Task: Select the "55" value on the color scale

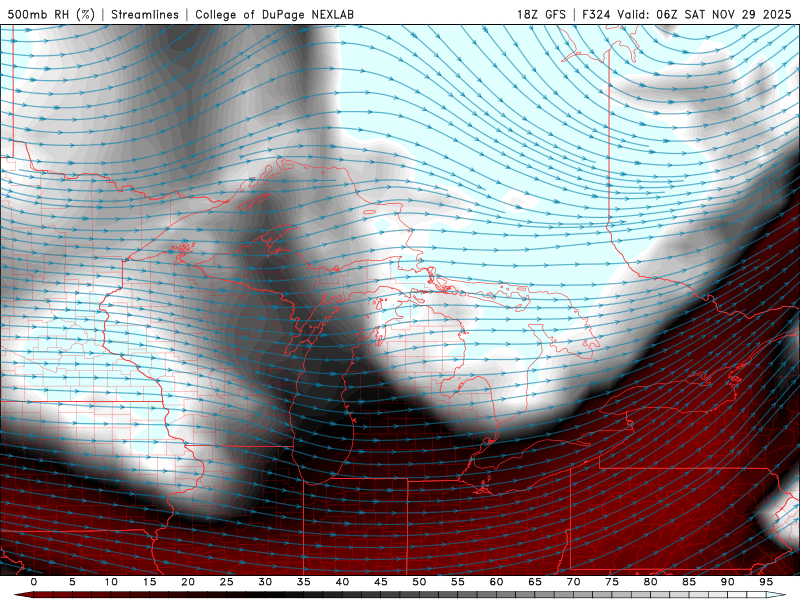Action: [458, 582]
